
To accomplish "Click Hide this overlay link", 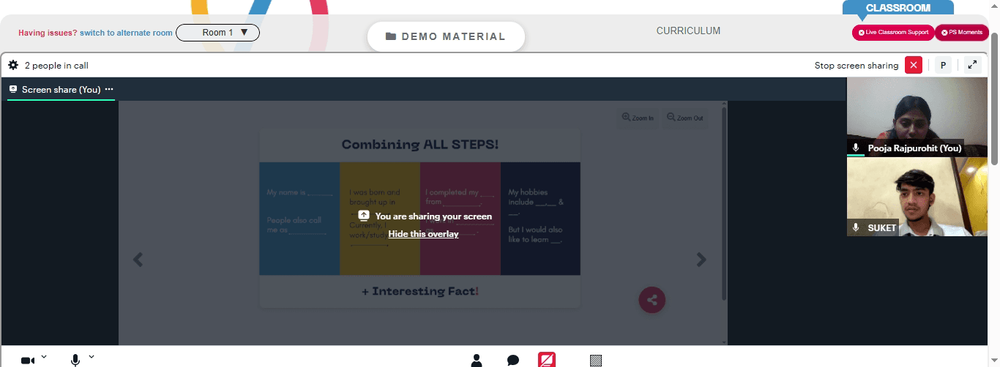I will (x=423, y=234).
